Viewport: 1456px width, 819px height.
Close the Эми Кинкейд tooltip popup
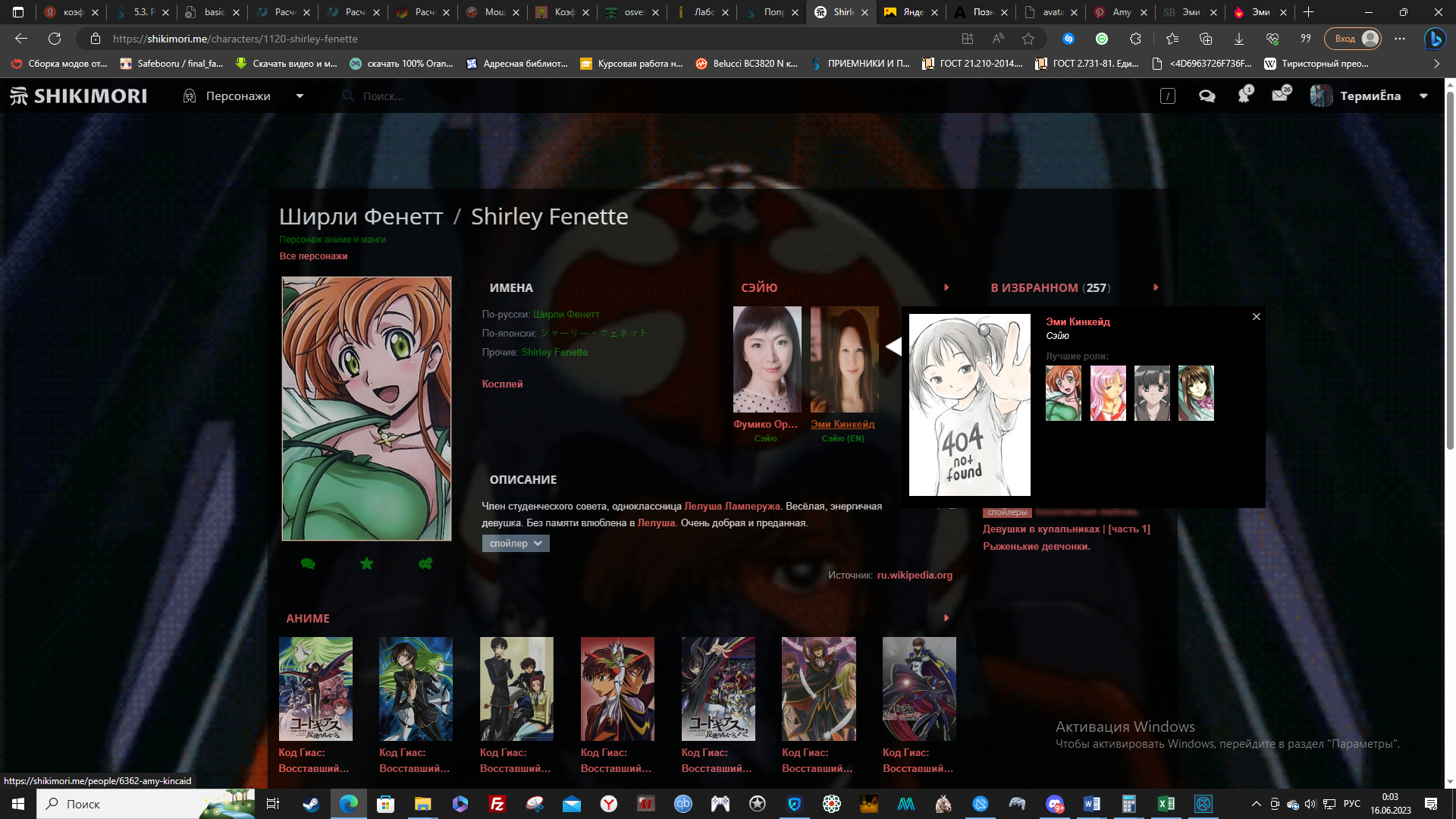tap(1257, 317)
